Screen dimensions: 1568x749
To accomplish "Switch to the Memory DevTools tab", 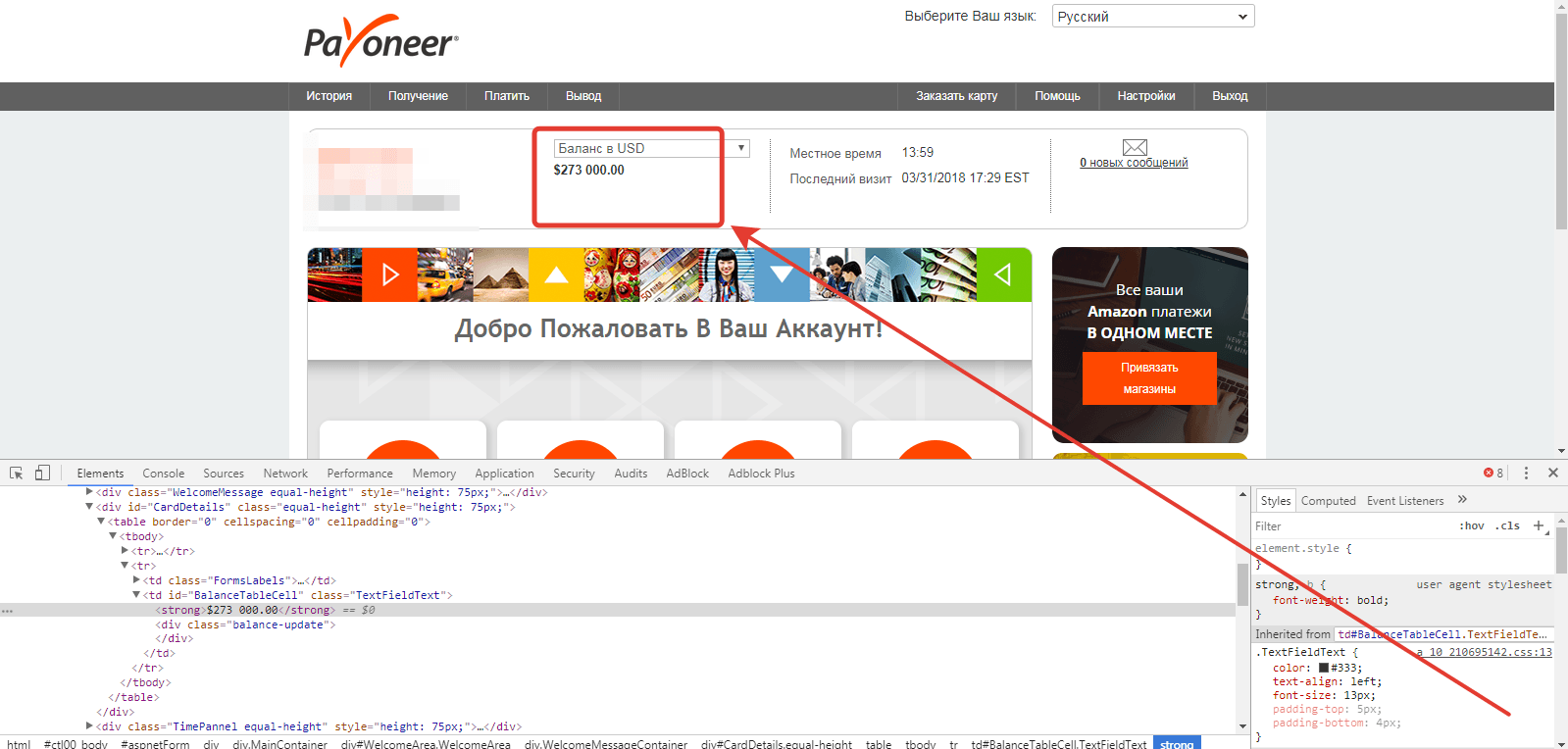I will coord(434,473).
